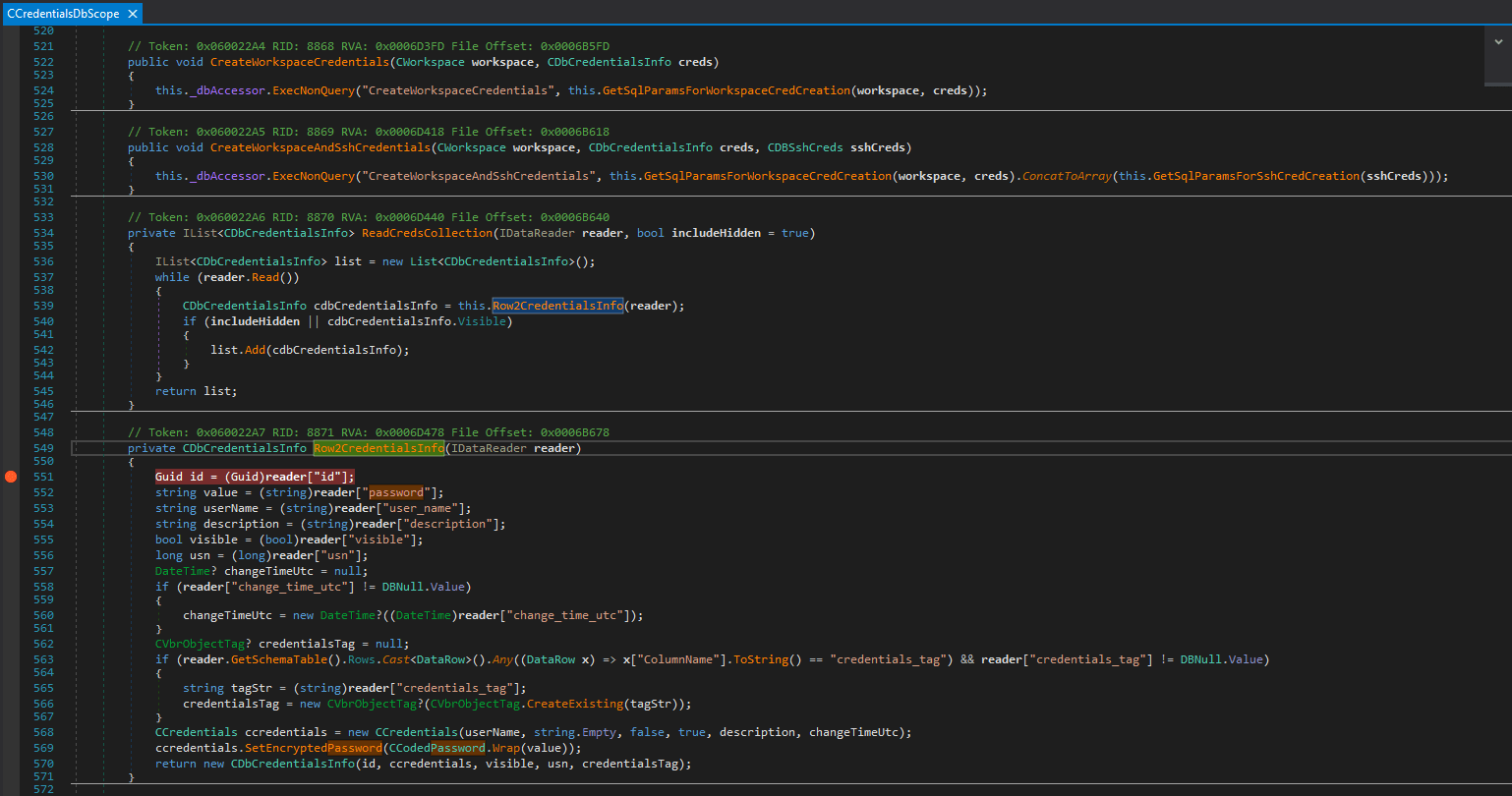Remove the breakpoint dot at line 551

(x=10, y=477)
